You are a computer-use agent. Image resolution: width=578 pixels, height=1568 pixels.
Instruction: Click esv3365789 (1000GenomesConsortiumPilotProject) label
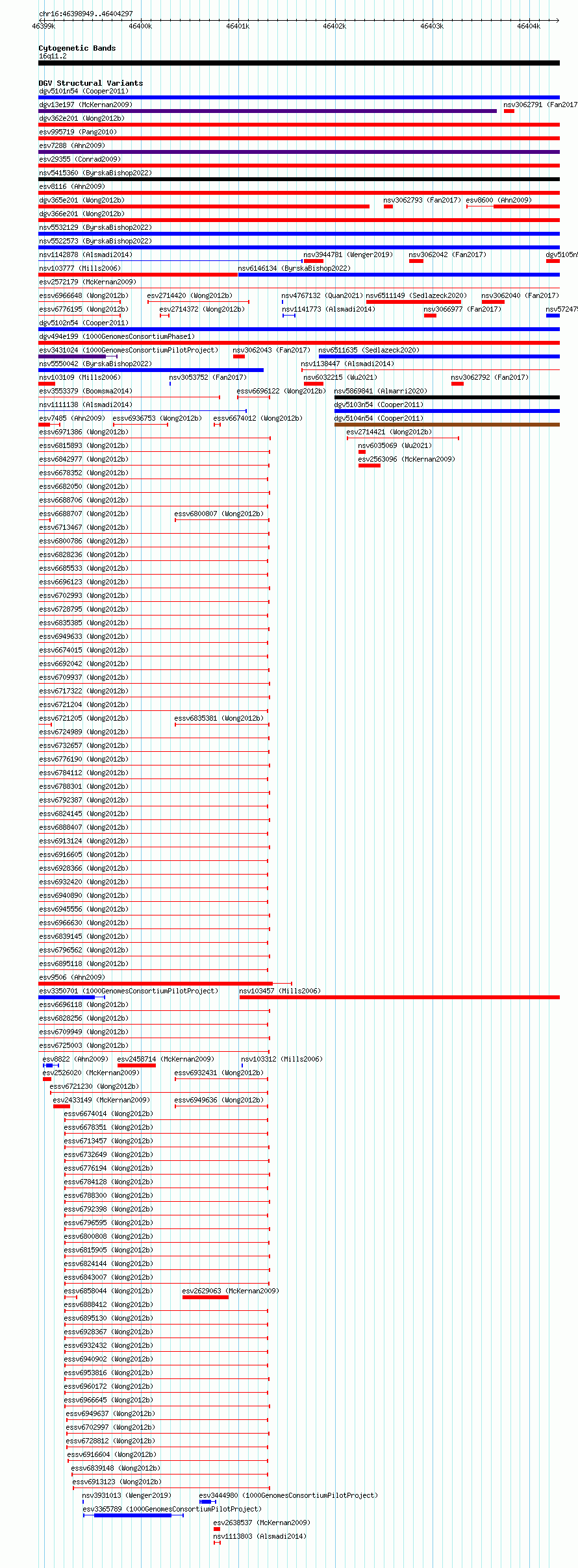[x=172, y=1509]
